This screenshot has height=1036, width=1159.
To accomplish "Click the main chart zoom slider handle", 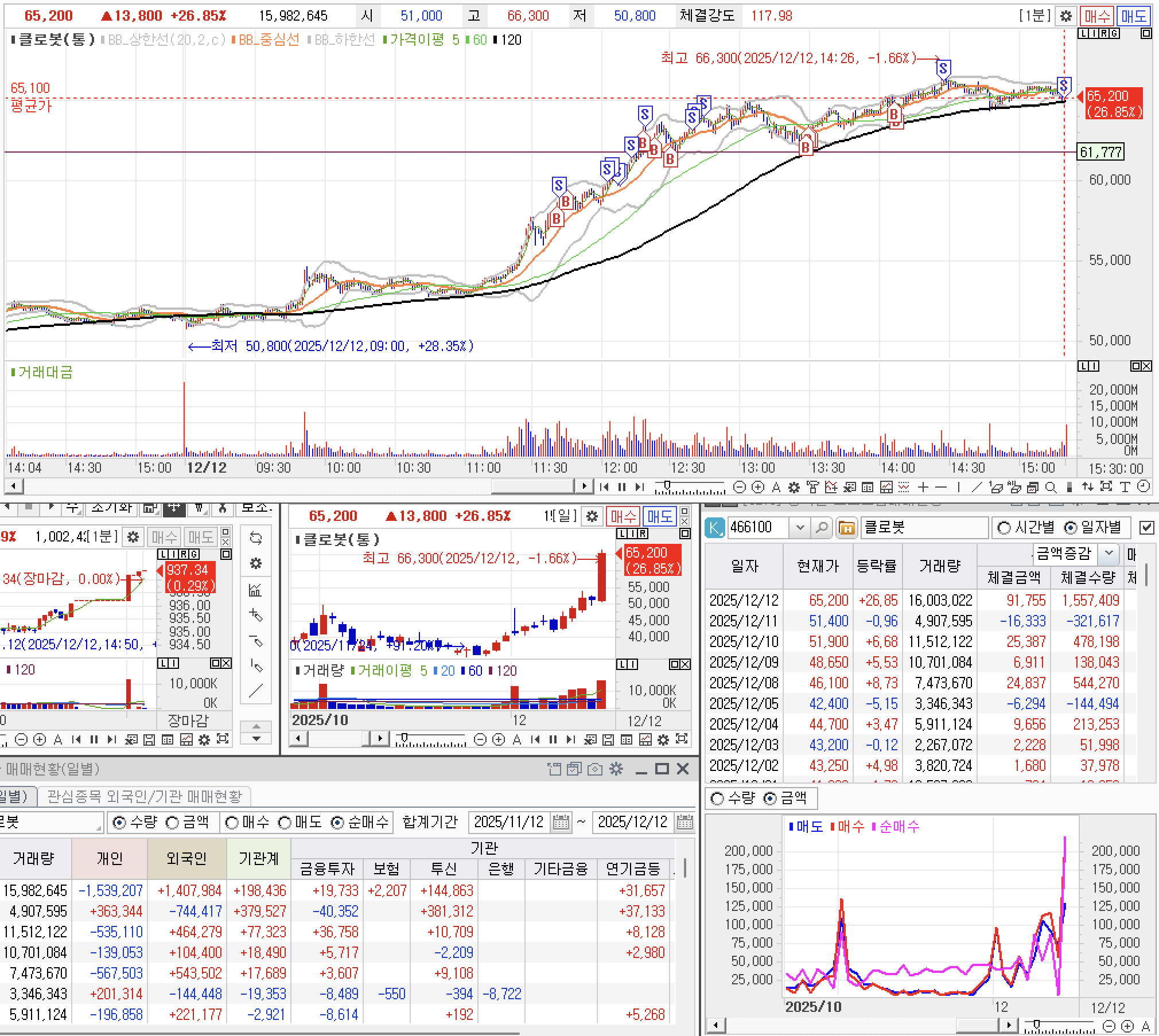I will [x=667, y=486].
